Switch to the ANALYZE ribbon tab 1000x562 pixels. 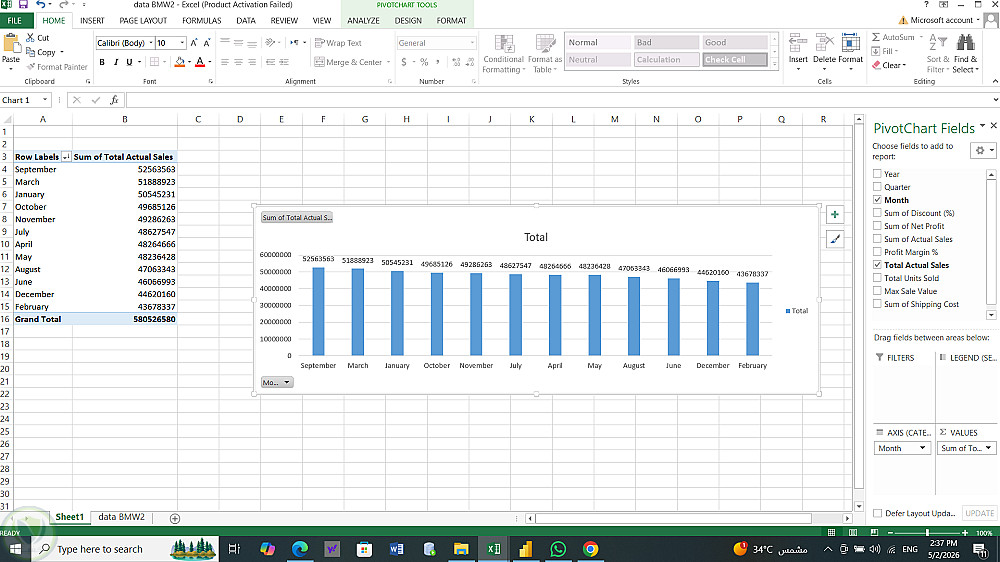click(x=363, y=20)
